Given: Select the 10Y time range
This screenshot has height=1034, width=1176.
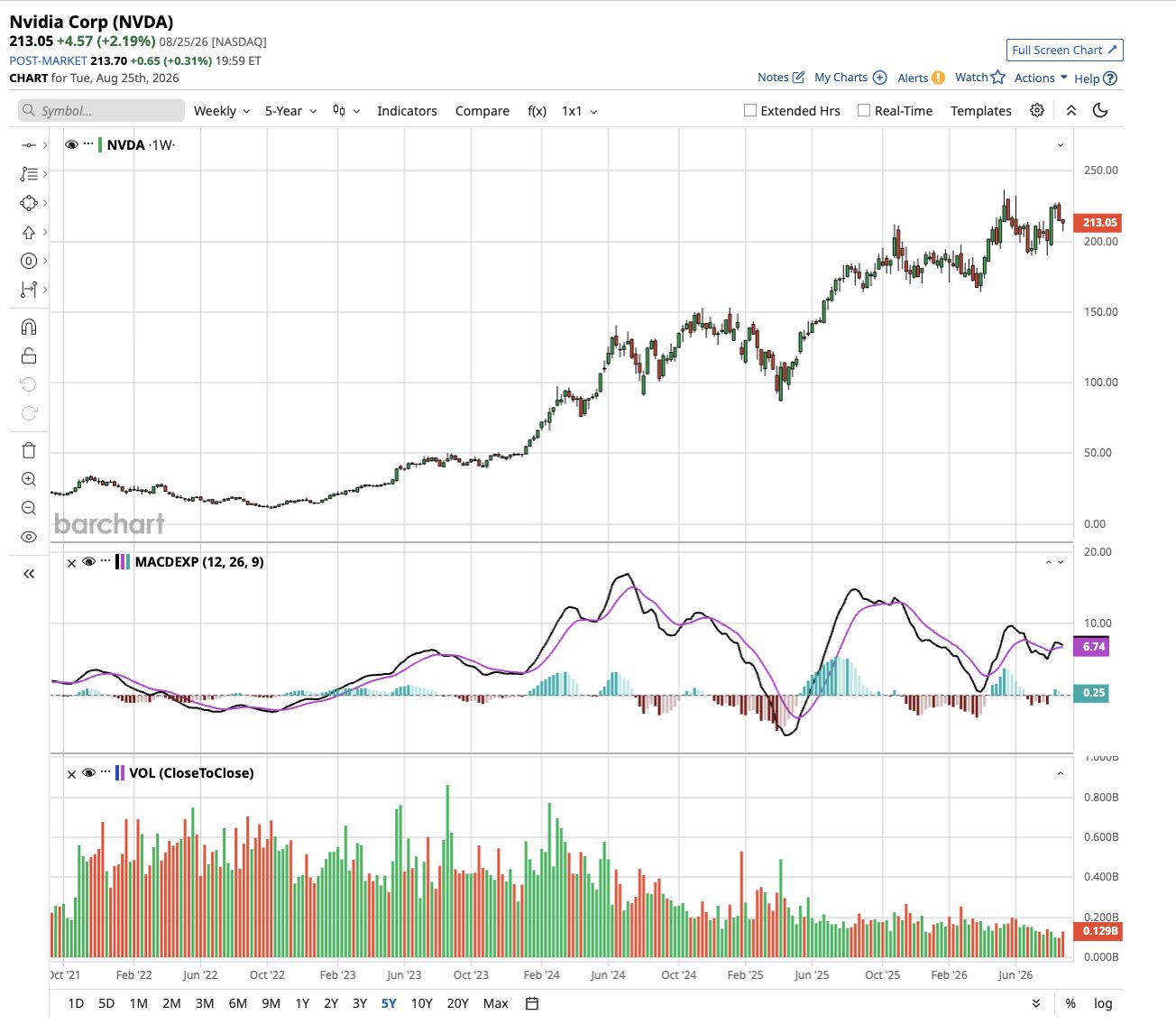Looking at the screenshot, I should [x=422, y=1003].
